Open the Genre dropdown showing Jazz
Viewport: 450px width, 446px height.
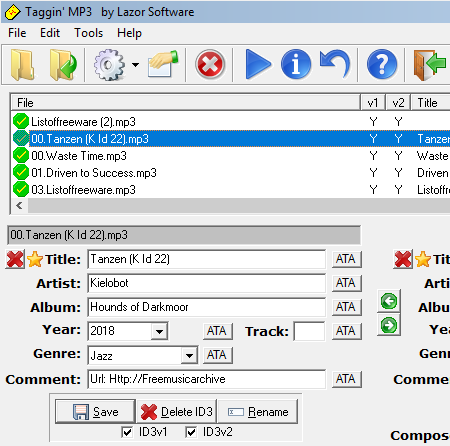pos(189,355)
